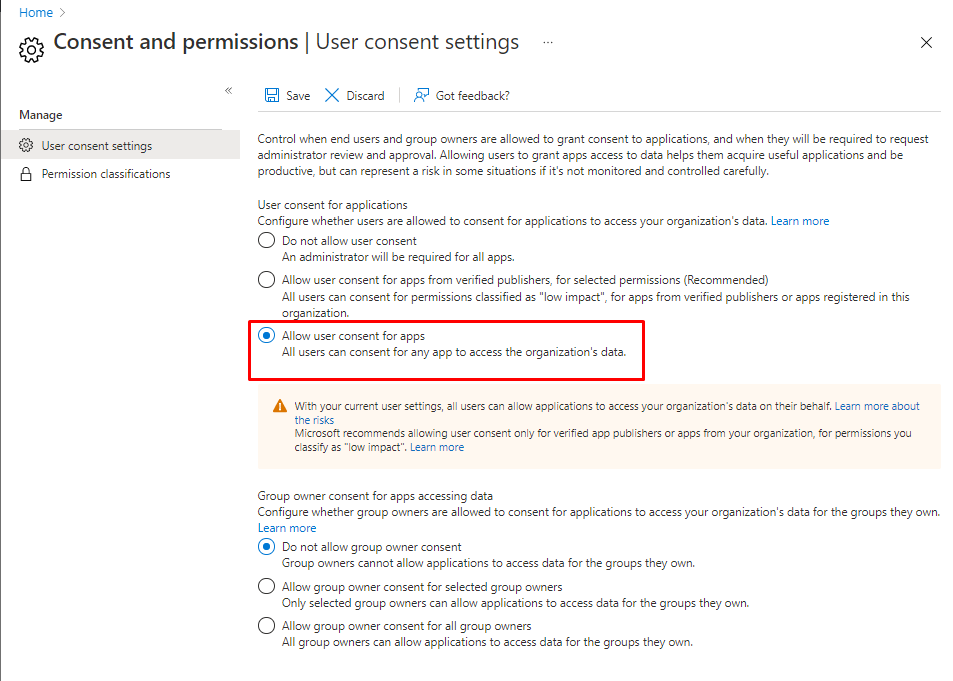Click the gear icon beside User consent settings in the sidebar

tap(26, 146)
